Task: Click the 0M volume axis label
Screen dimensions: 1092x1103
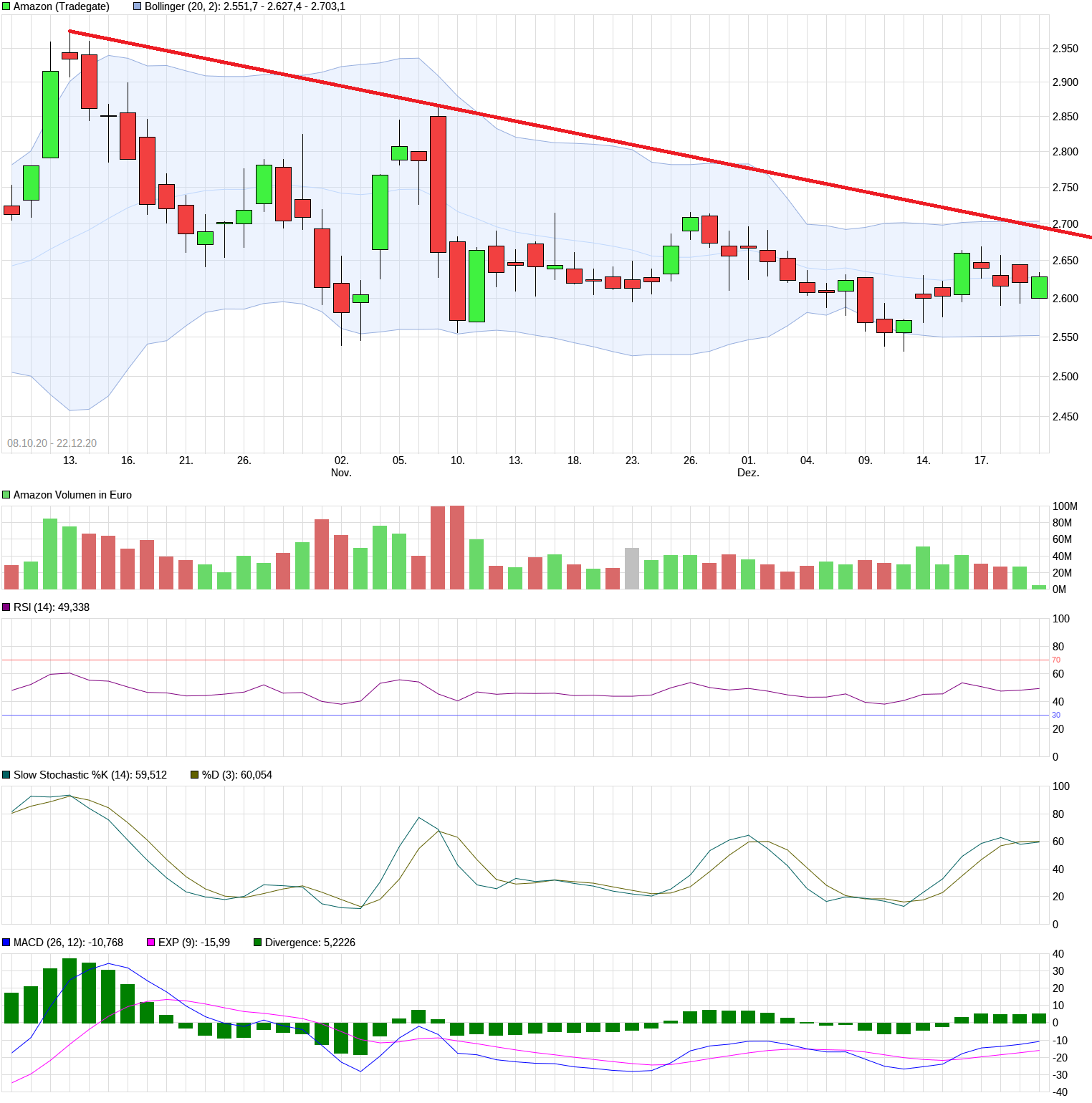Action: point(1059,589)
